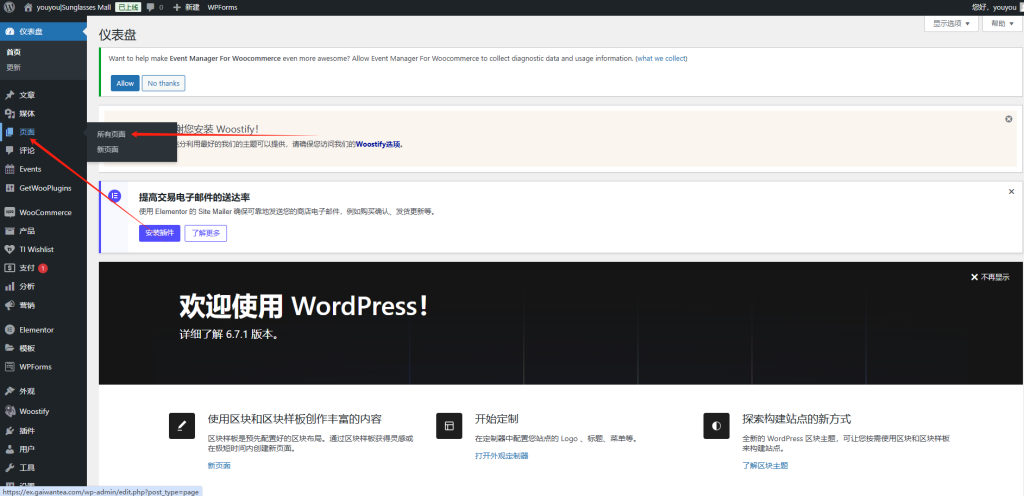The image size is (1024, 496).
Task: Click the Allow button
Action: pyautogui.click(x=125, y=84)
